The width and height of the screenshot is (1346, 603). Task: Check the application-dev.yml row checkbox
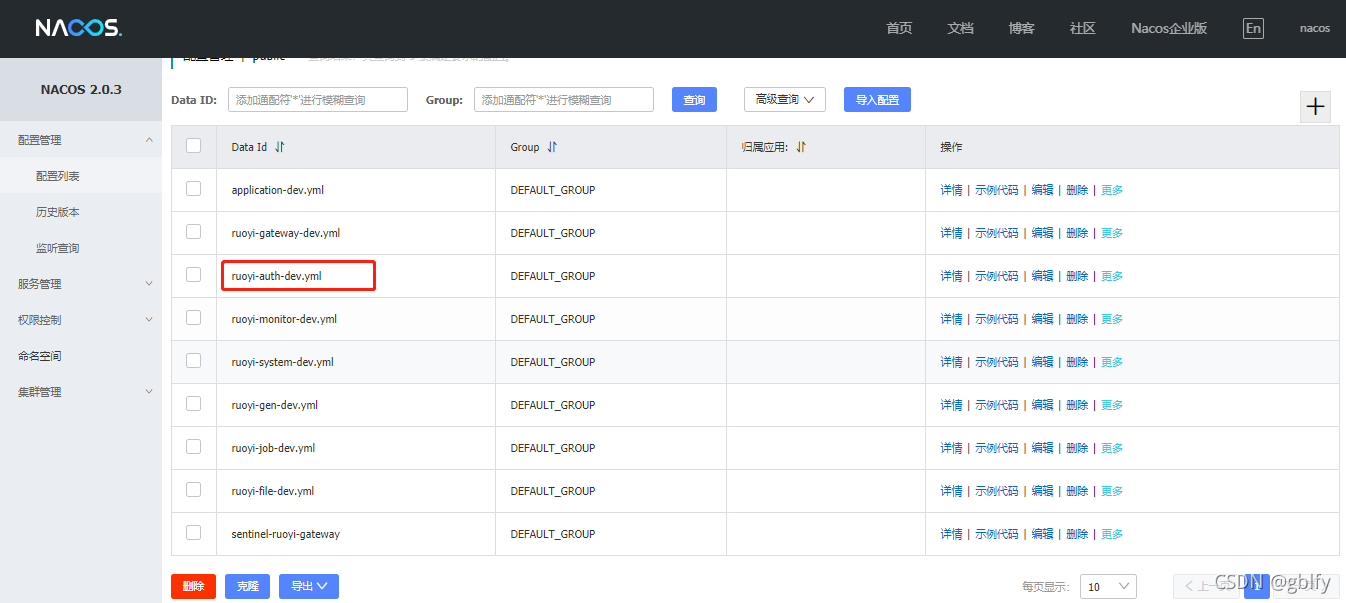[x=194, y=189]
